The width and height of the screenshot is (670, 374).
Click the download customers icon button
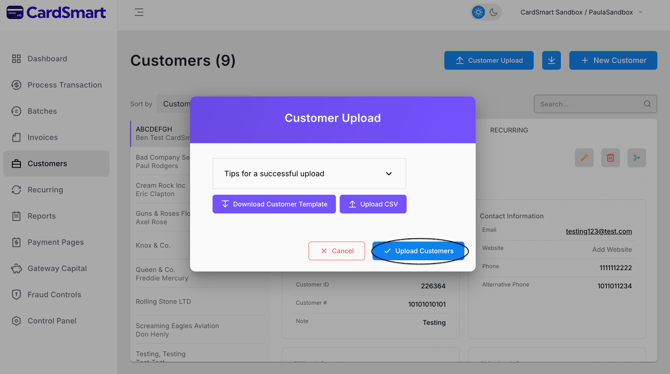551,60
